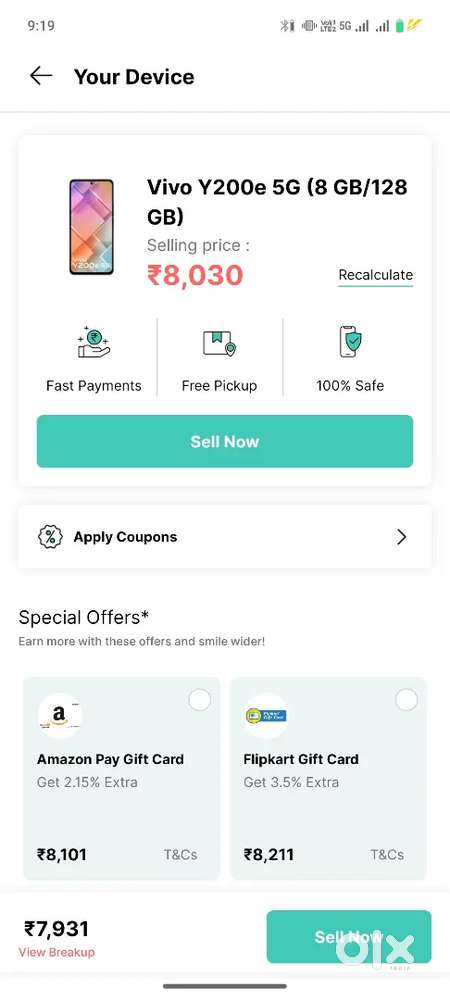The width and height of the screenshot is (450, 1000).
Task: Click the 100% Safe shield icon
Action: (349, 342)
